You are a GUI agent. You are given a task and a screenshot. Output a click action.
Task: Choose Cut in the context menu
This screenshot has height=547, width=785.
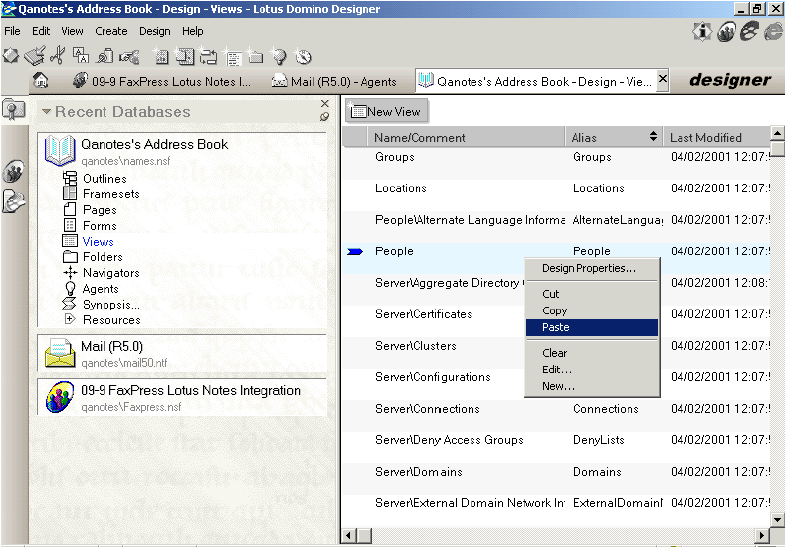pos(592,294)
